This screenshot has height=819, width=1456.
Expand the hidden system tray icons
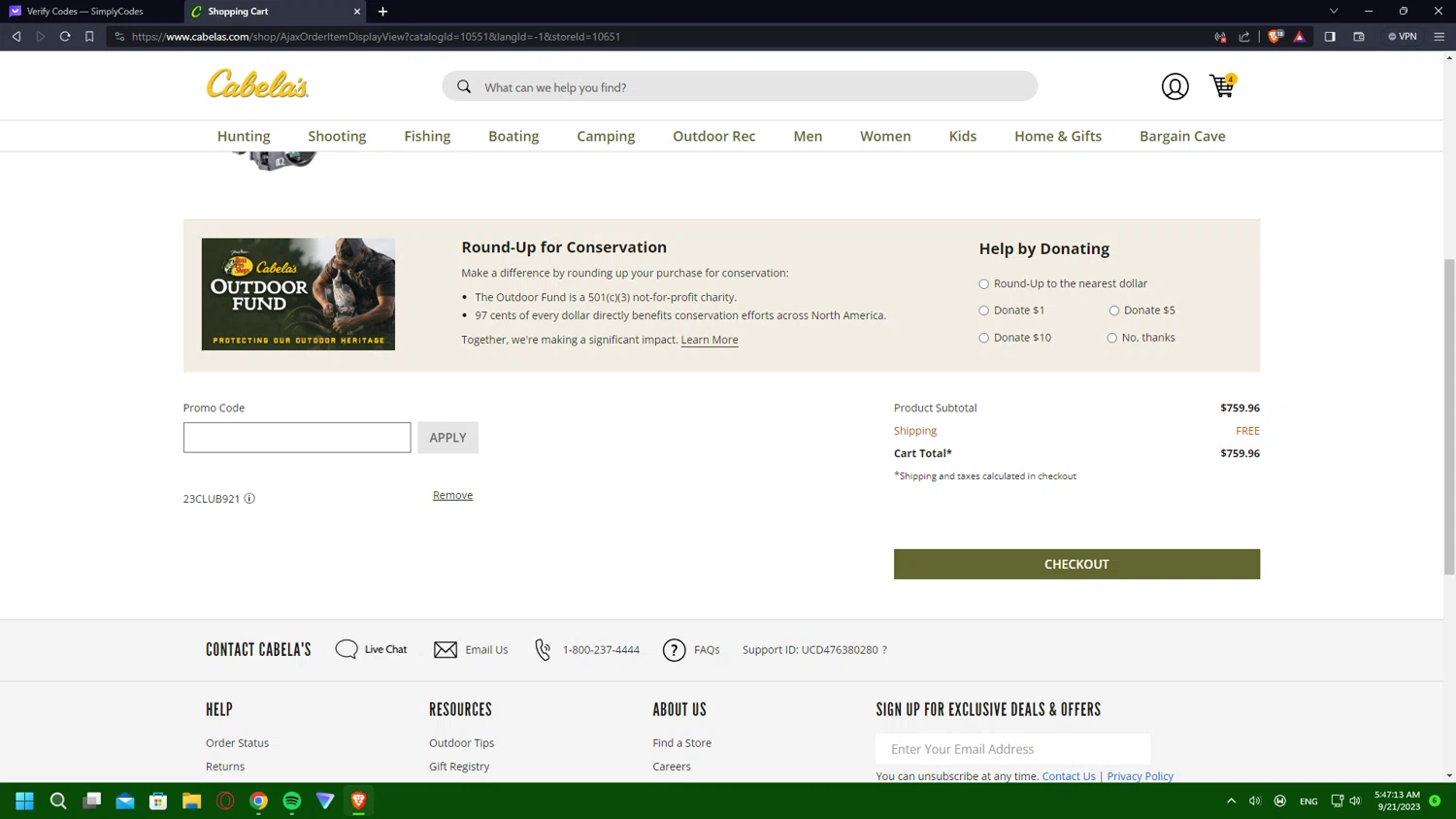1231,801
